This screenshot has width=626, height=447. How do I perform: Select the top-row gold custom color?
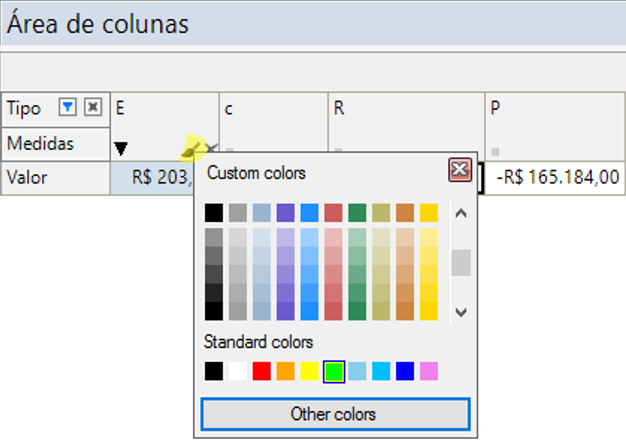429,212
